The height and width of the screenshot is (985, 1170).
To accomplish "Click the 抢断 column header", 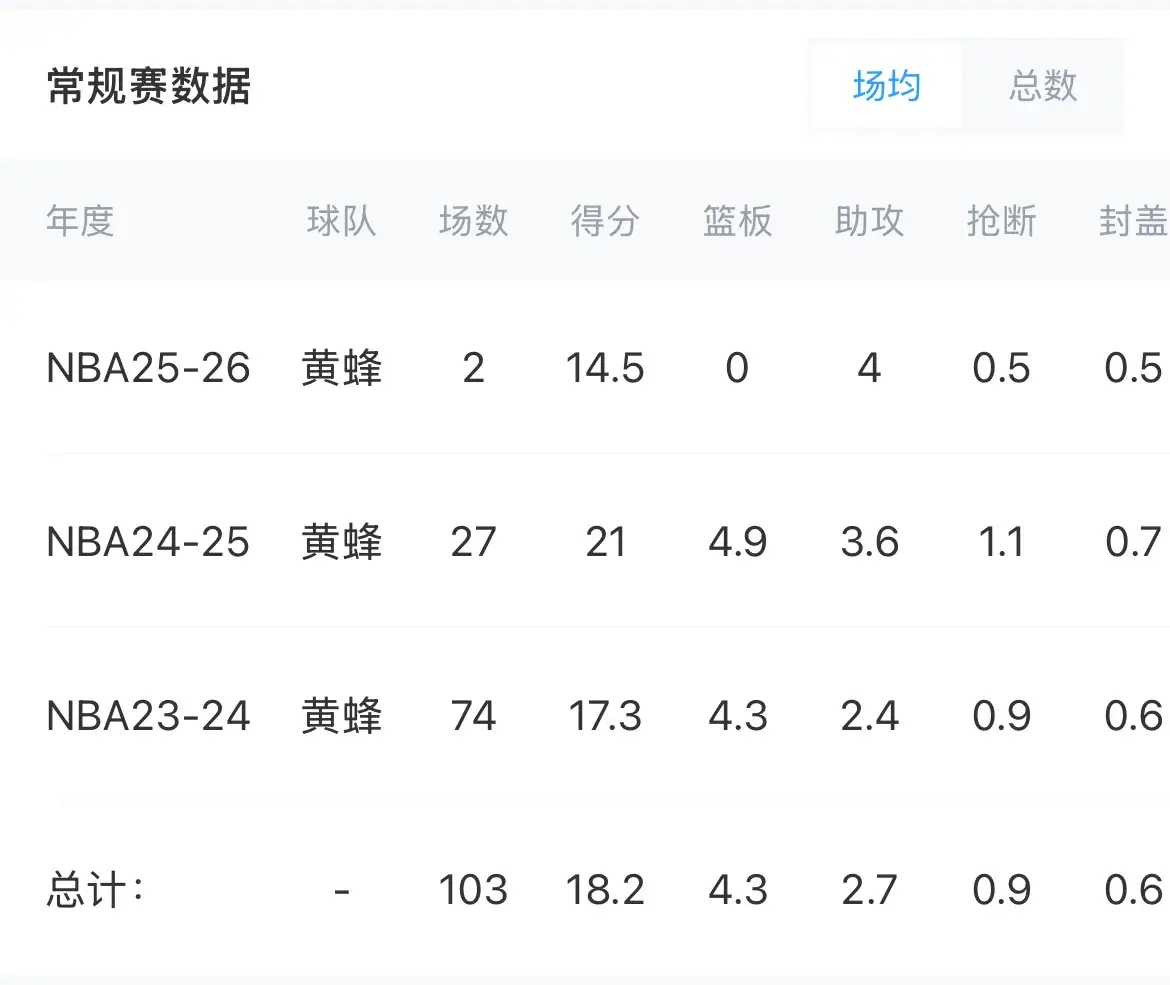I will [1001, 220].
